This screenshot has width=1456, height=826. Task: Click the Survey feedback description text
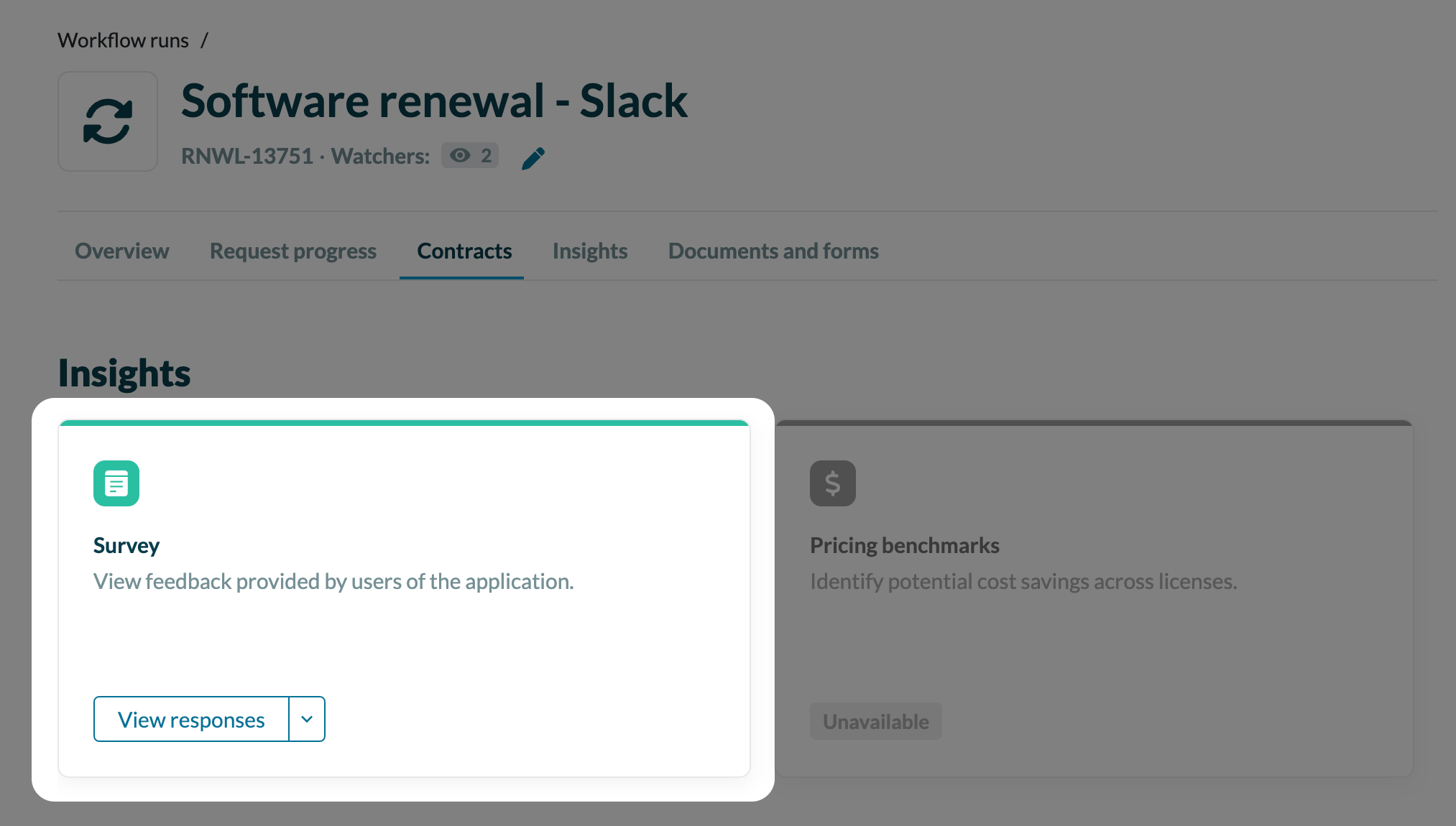pyautogui.click(x=333, y=581)
